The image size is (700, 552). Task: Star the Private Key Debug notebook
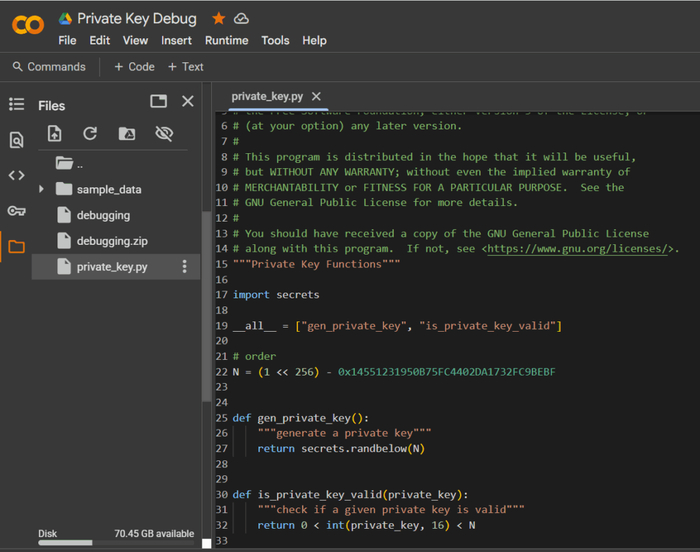(219, 19)
